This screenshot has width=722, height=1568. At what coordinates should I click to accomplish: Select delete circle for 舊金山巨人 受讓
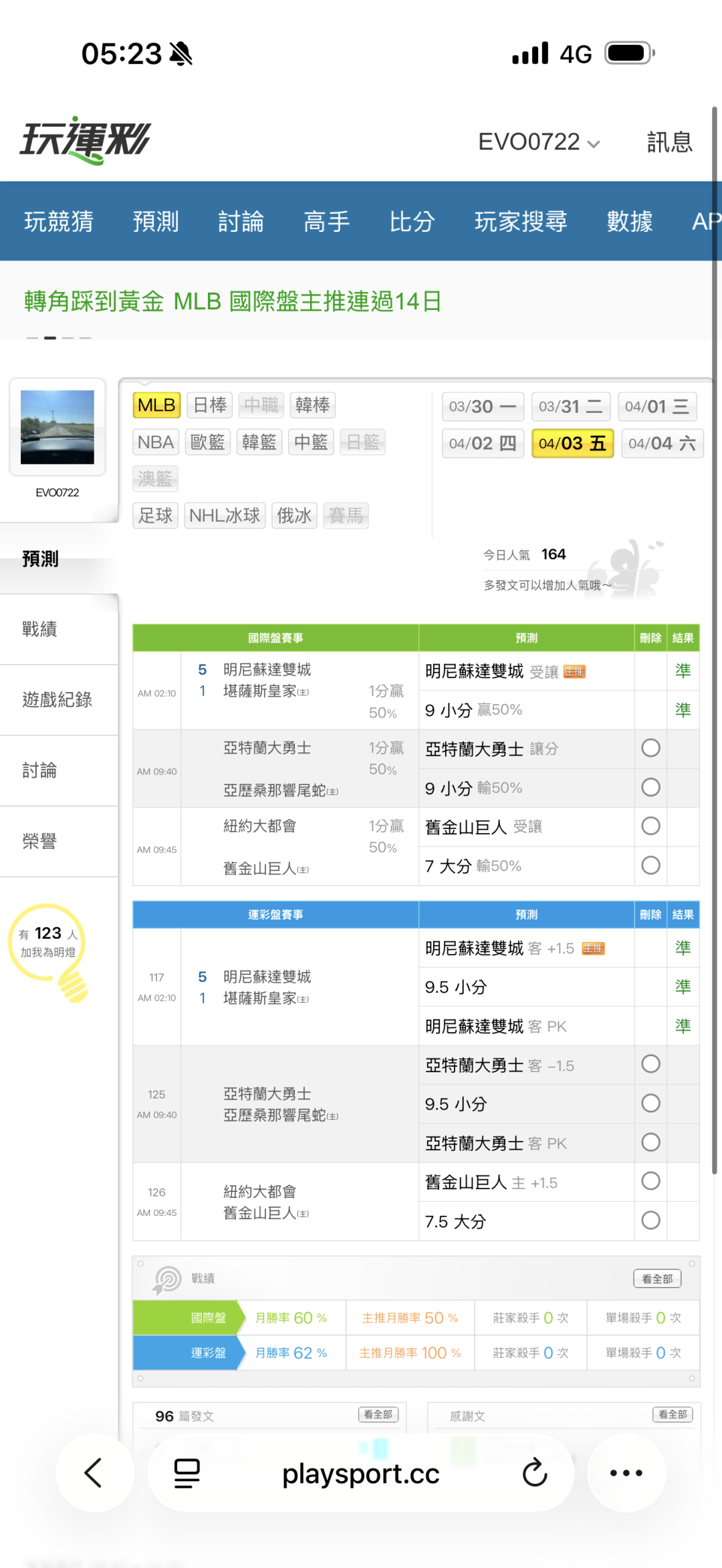[x=650, y=826]
